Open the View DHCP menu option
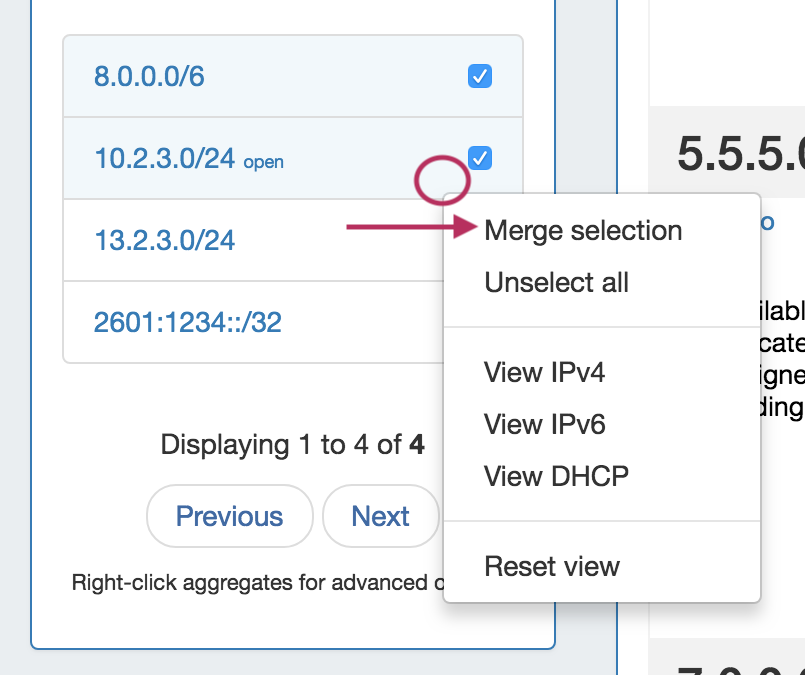The width and height of the screenshot is (805, 675). 557,476
